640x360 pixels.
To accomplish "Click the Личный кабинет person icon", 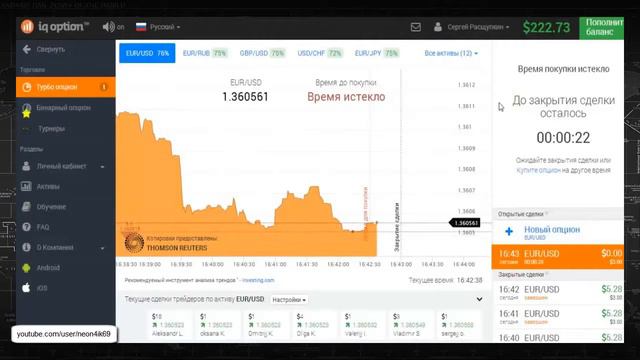I will tap(26, 166).
